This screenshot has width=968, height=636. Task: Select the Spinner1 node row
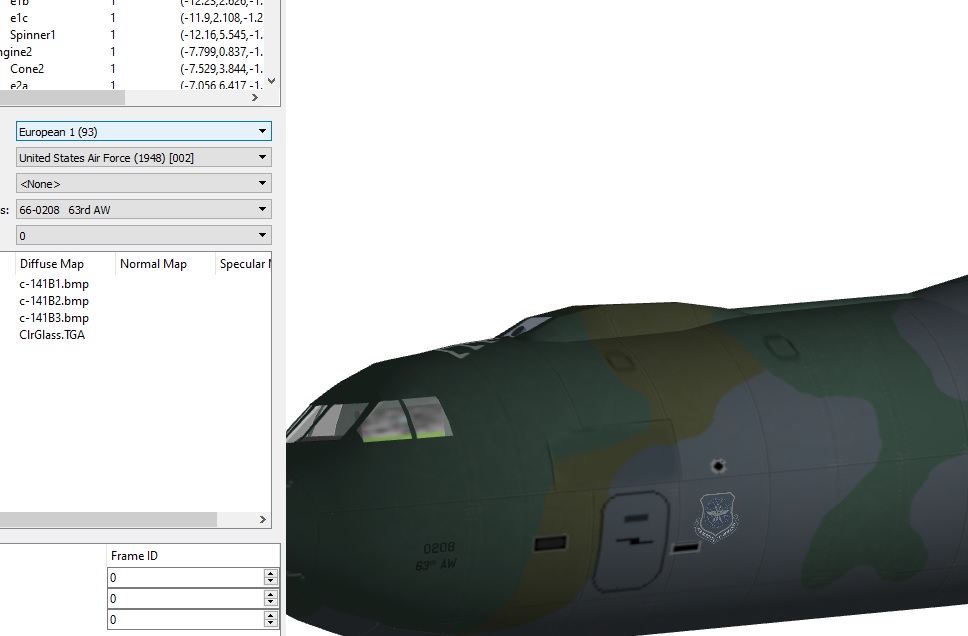[131, 35]
